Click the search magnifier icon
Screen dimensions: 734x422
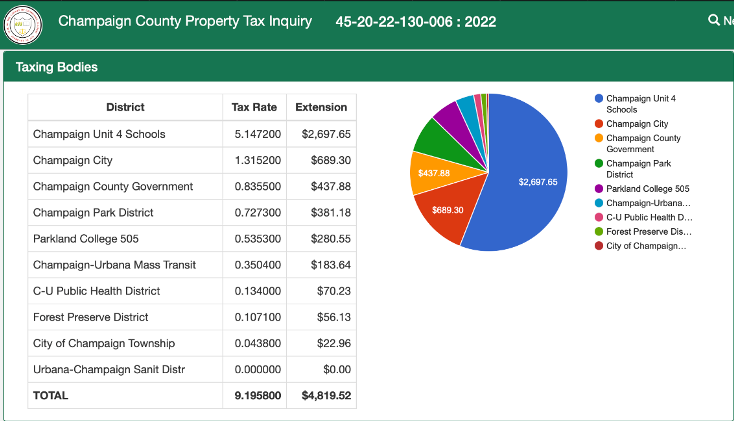[x=713, y=20]
